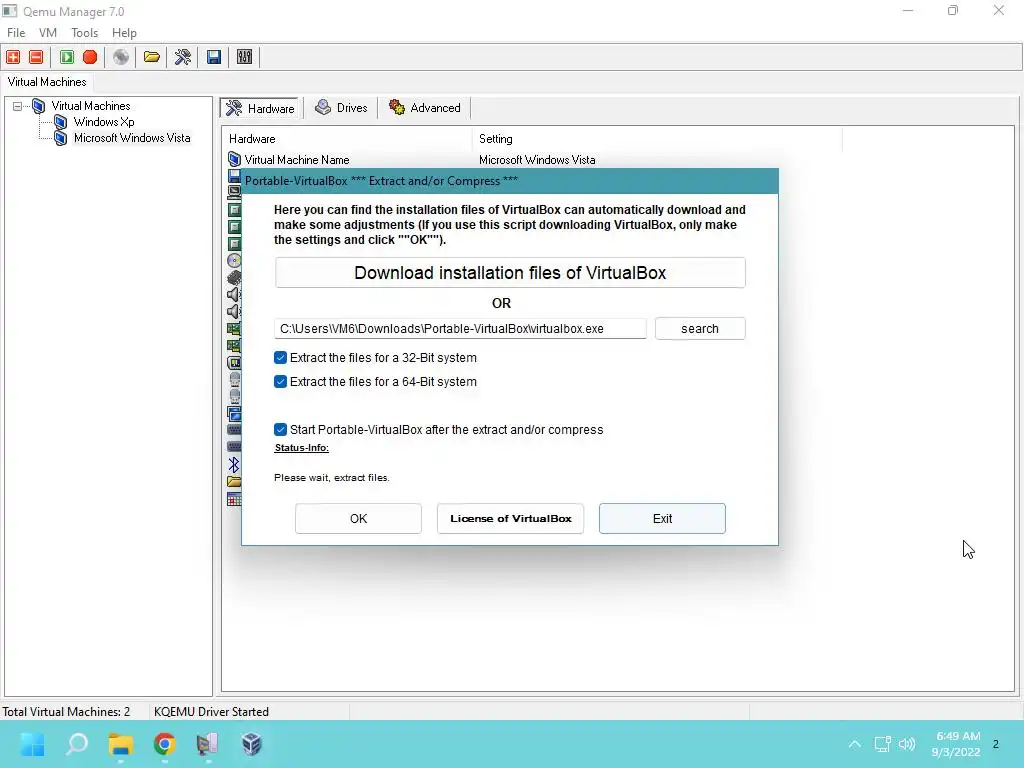This screenshot has width=1024, height=768.
Task: Click the grey globe toolbar icon
Action: click(x=121, y=57)
